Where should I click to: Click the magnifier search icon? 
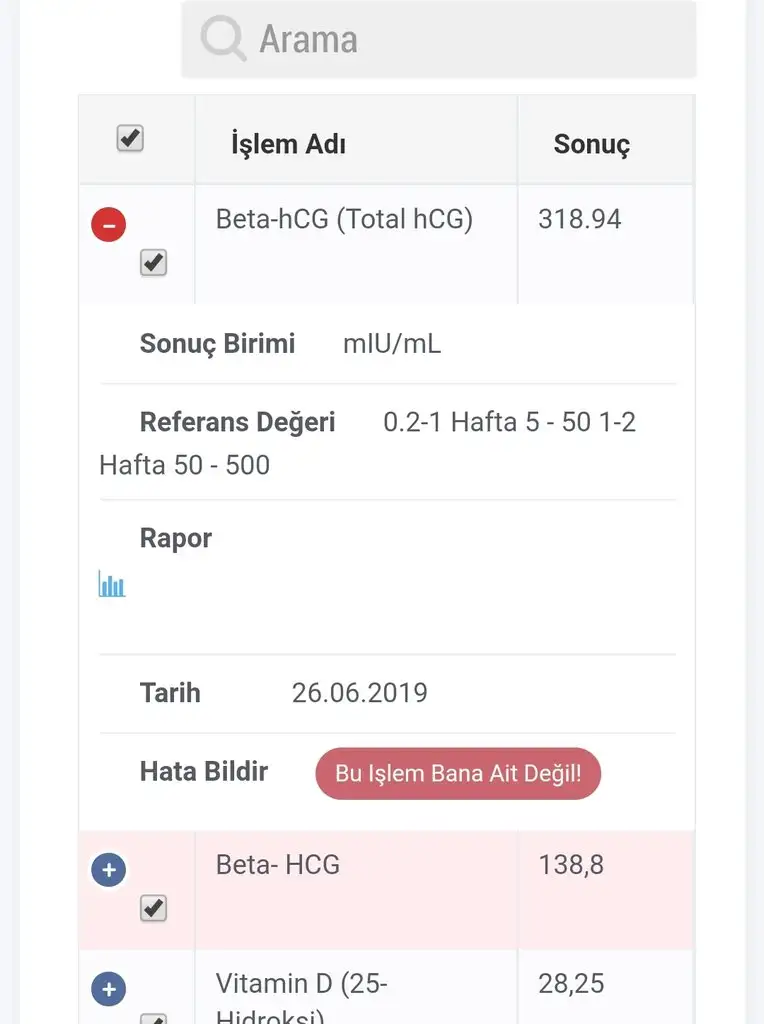223,40
